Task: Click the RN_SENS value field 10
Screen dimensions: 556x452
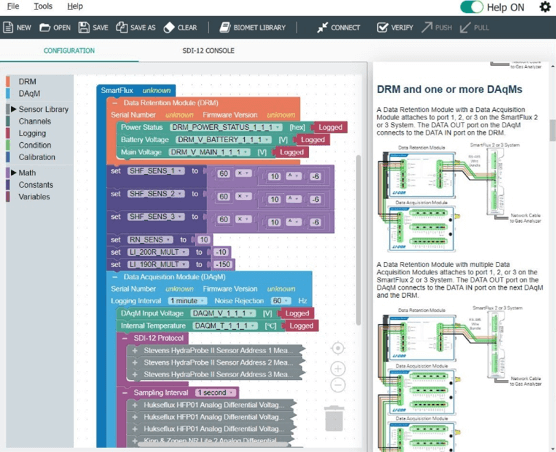Action: point(204,240)
